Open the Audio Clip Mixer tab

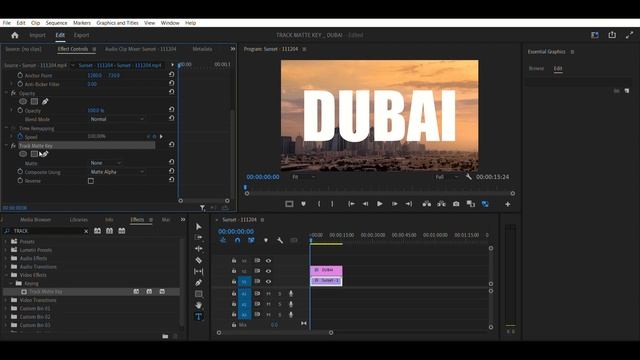click(x=141, y=49)
